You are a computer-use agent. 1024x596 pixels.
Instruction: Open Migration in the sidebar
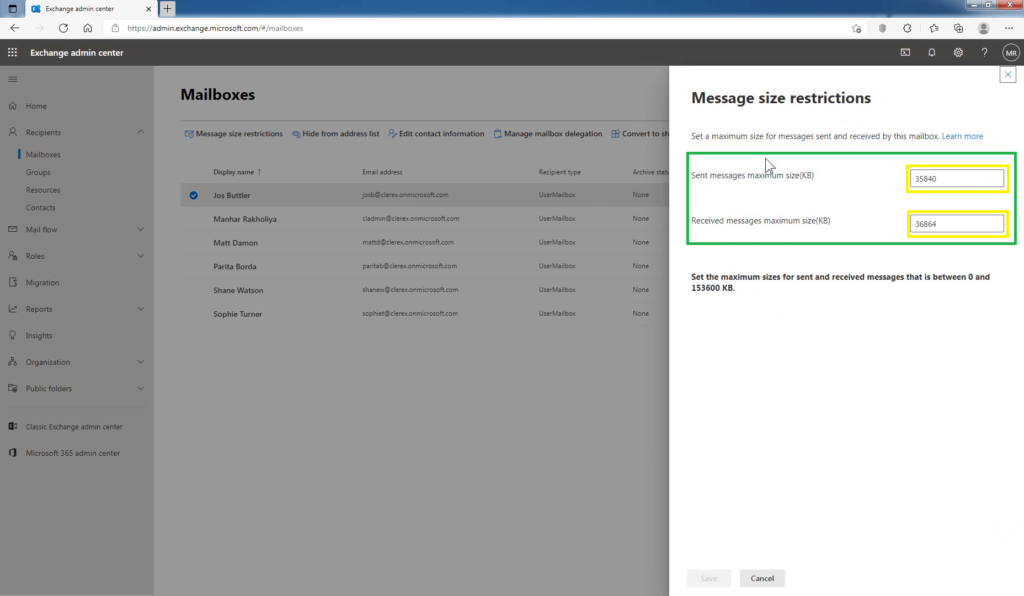[x=42, y=283]
